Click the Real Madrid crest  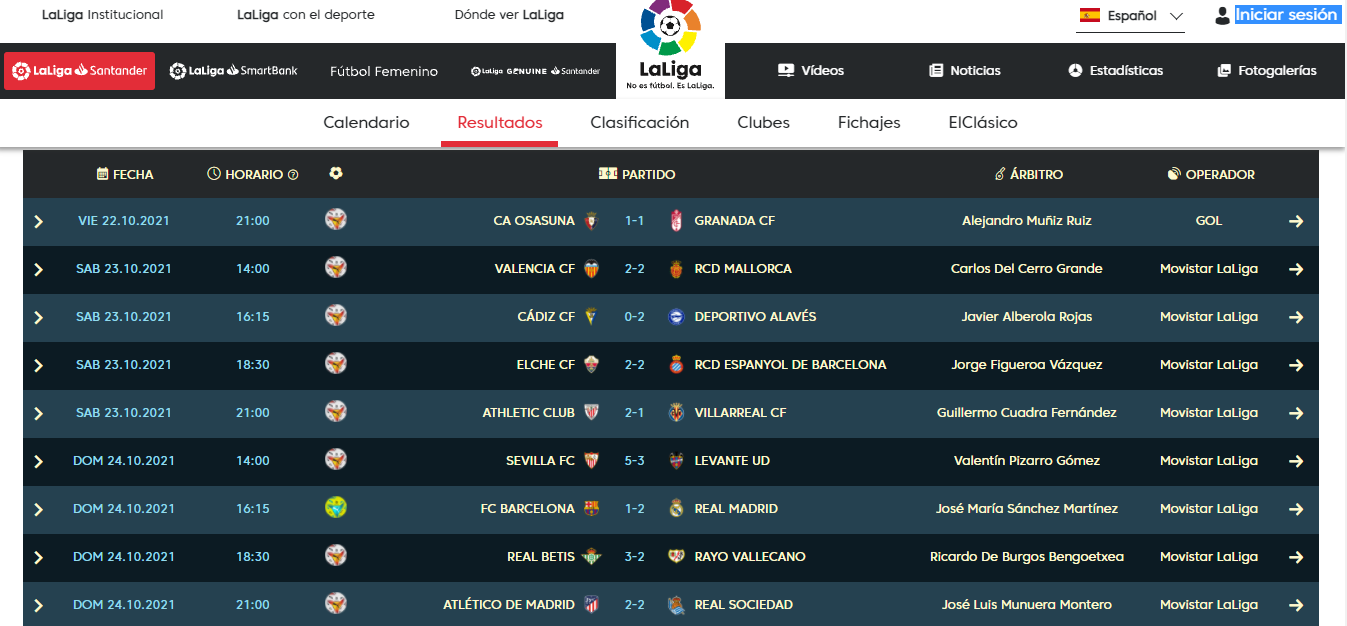click(x=676, y=509)
